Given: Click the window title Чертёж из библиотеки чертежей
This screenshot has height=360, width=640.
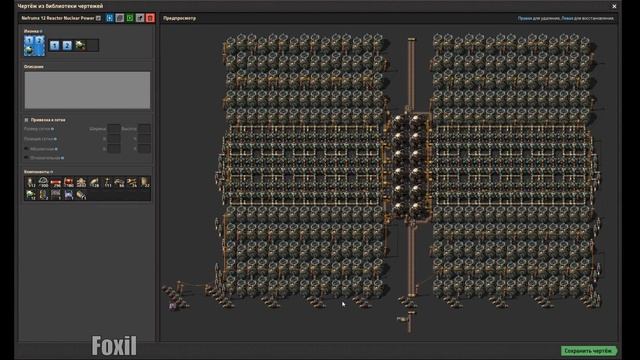Looking at the screenshot, I should coord(60,6).
